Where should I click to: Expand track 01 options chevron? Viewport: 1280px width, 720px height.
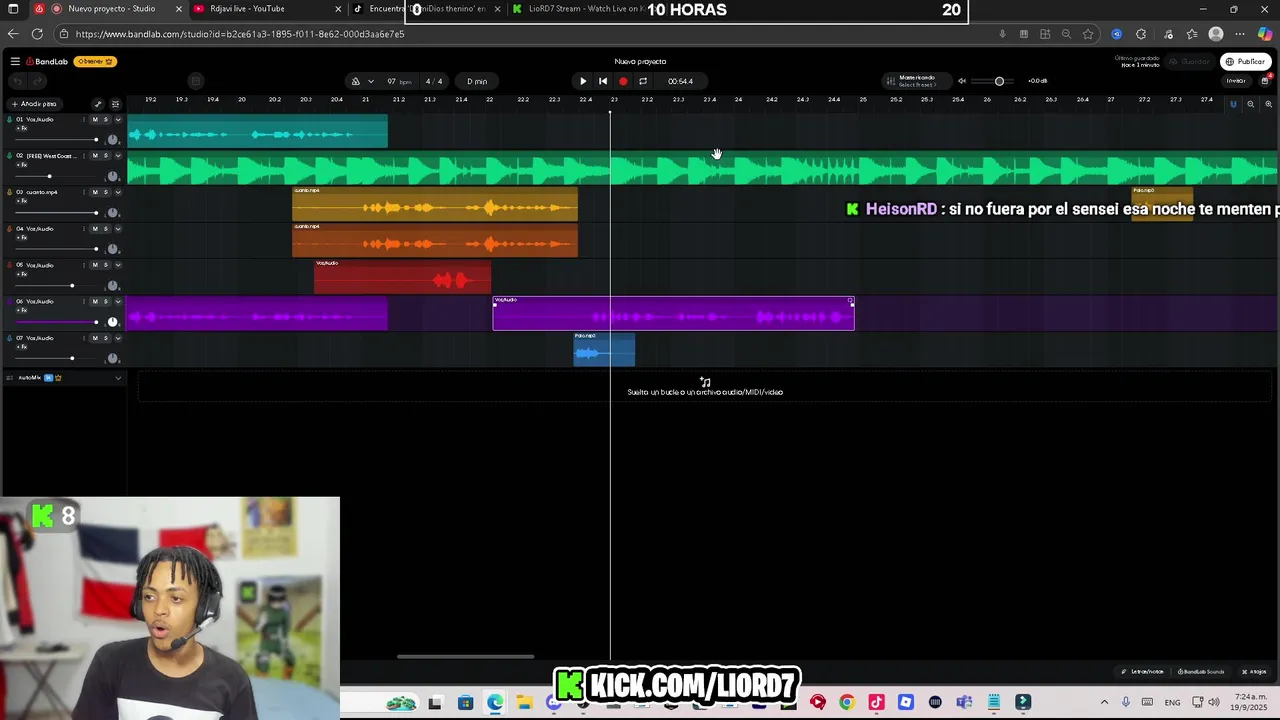(118, 120)
